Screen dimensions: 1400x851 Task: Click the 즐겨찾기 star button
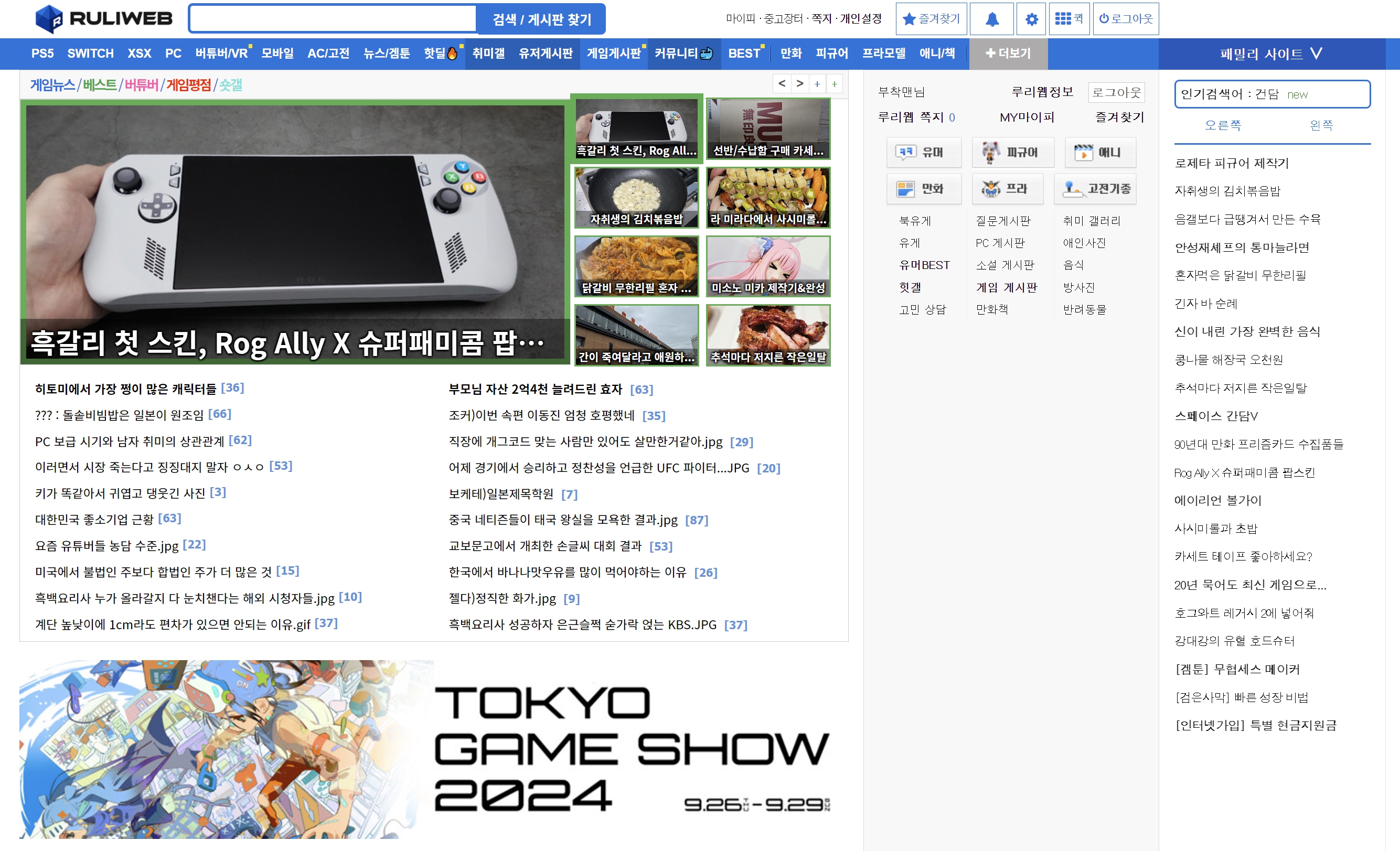931,19
